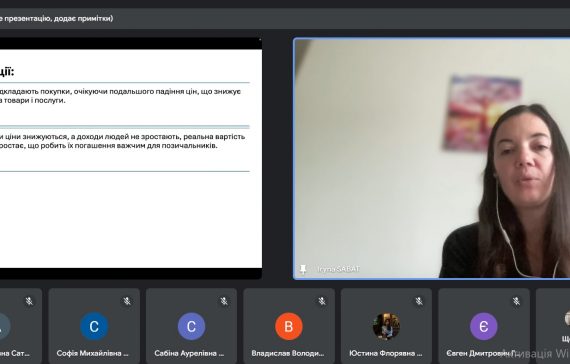Viewport: 570px width, 364px height.
Task: Click muted microphone icon on Євген Дмитрович tile
Action: [517, 301]
